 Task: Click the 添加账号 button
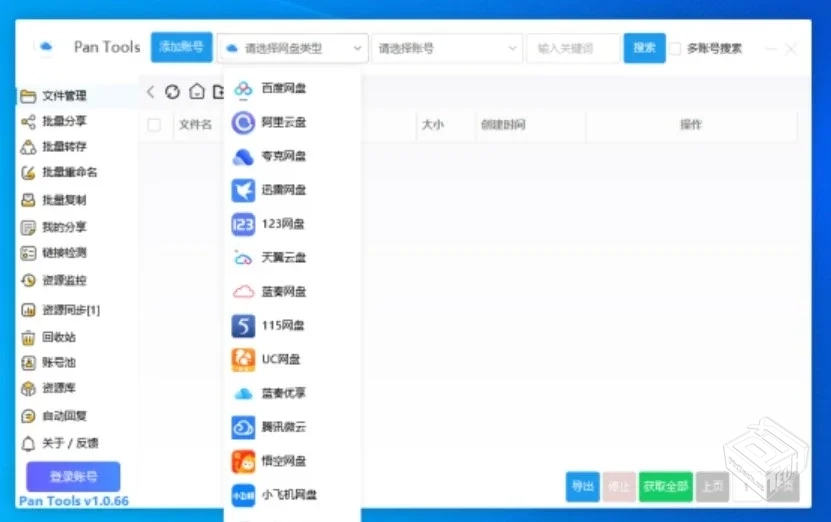[181, 47]
